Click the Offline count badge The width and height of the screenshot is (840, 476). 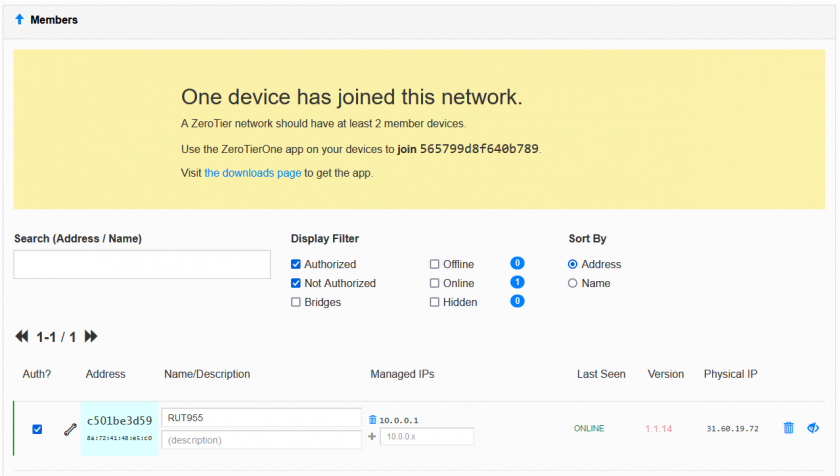(x=517, y=263)
